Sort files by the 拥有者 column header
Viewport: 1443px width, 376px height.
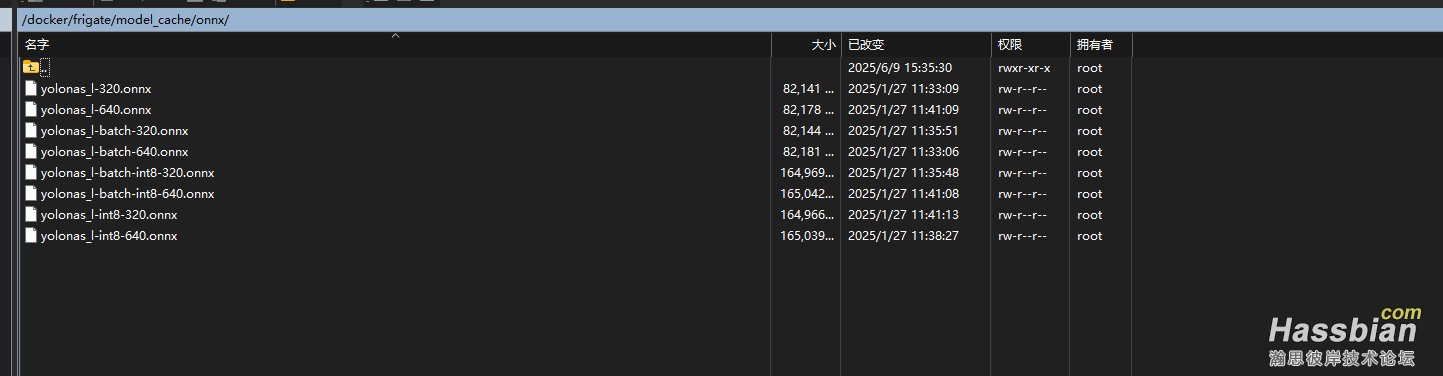click(x=1102, y=45)
